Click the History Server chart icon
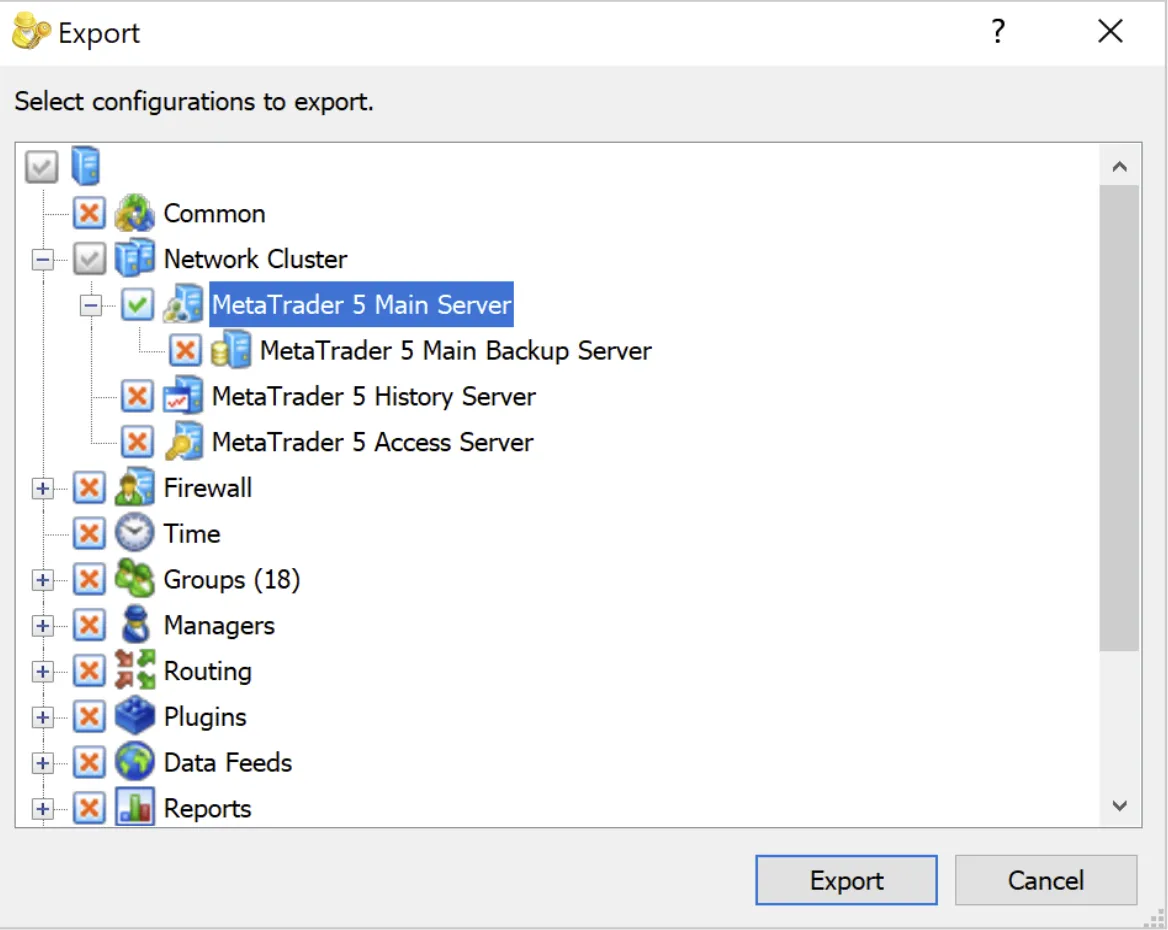The image size is (1168, 930). [x=183, y=396]
